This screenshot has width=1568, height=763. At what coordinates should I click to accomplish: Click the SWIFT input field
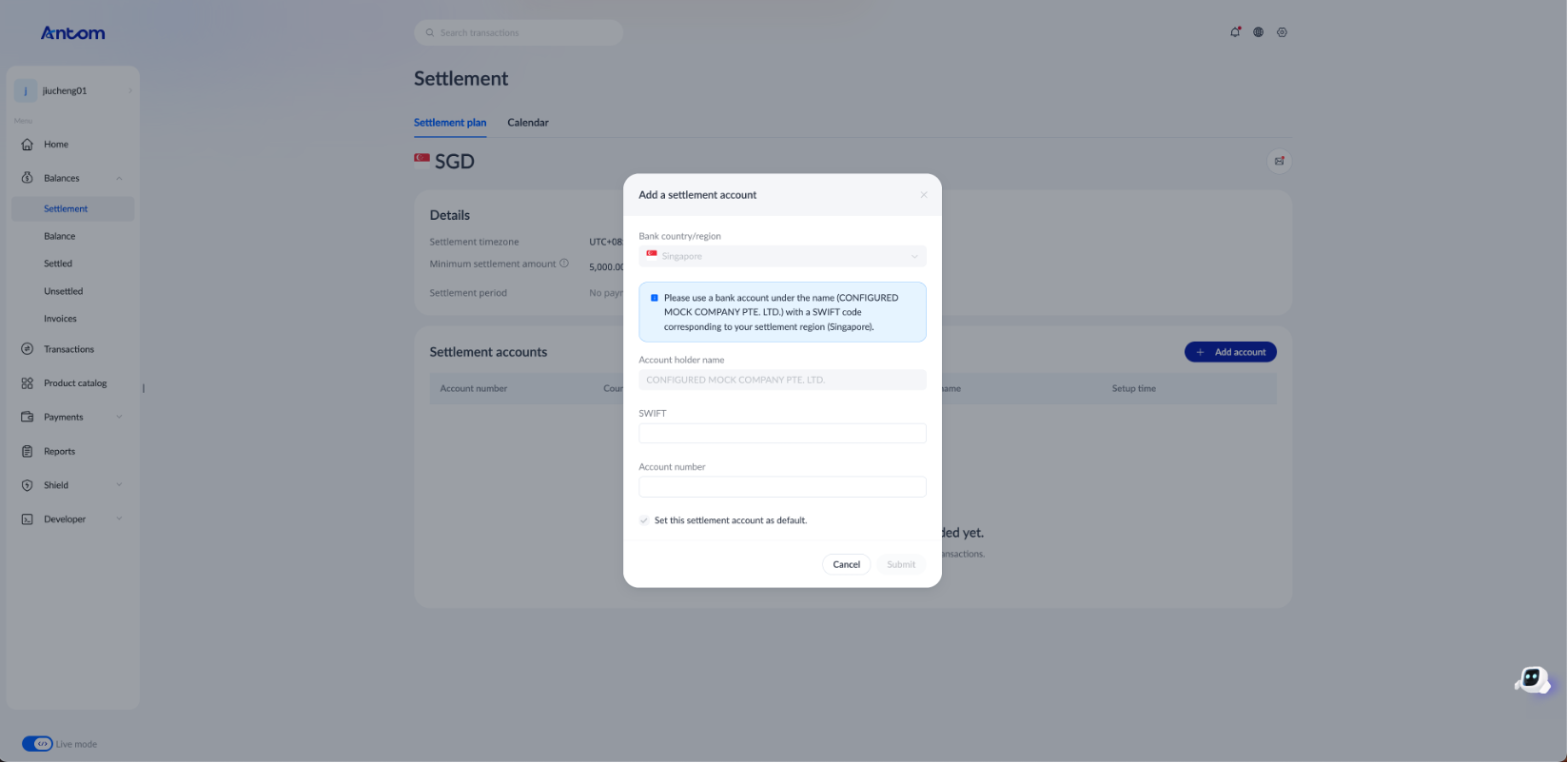coord(782,434)
